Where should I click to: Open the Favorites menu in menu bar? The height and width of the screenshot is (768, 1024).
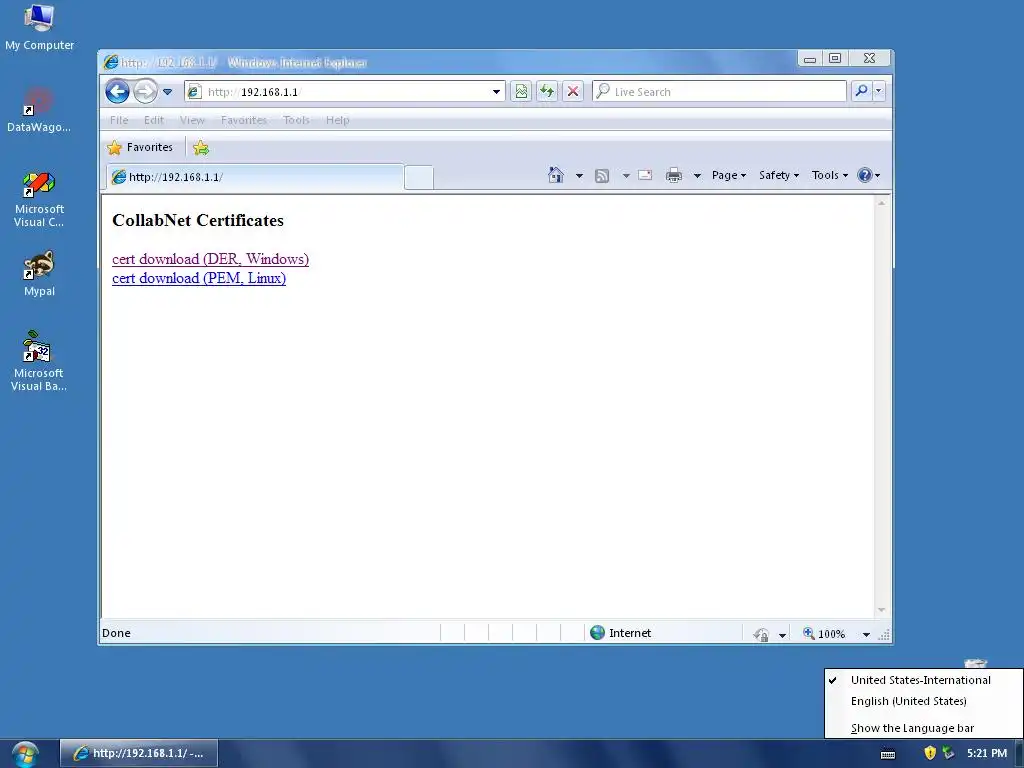244,120
